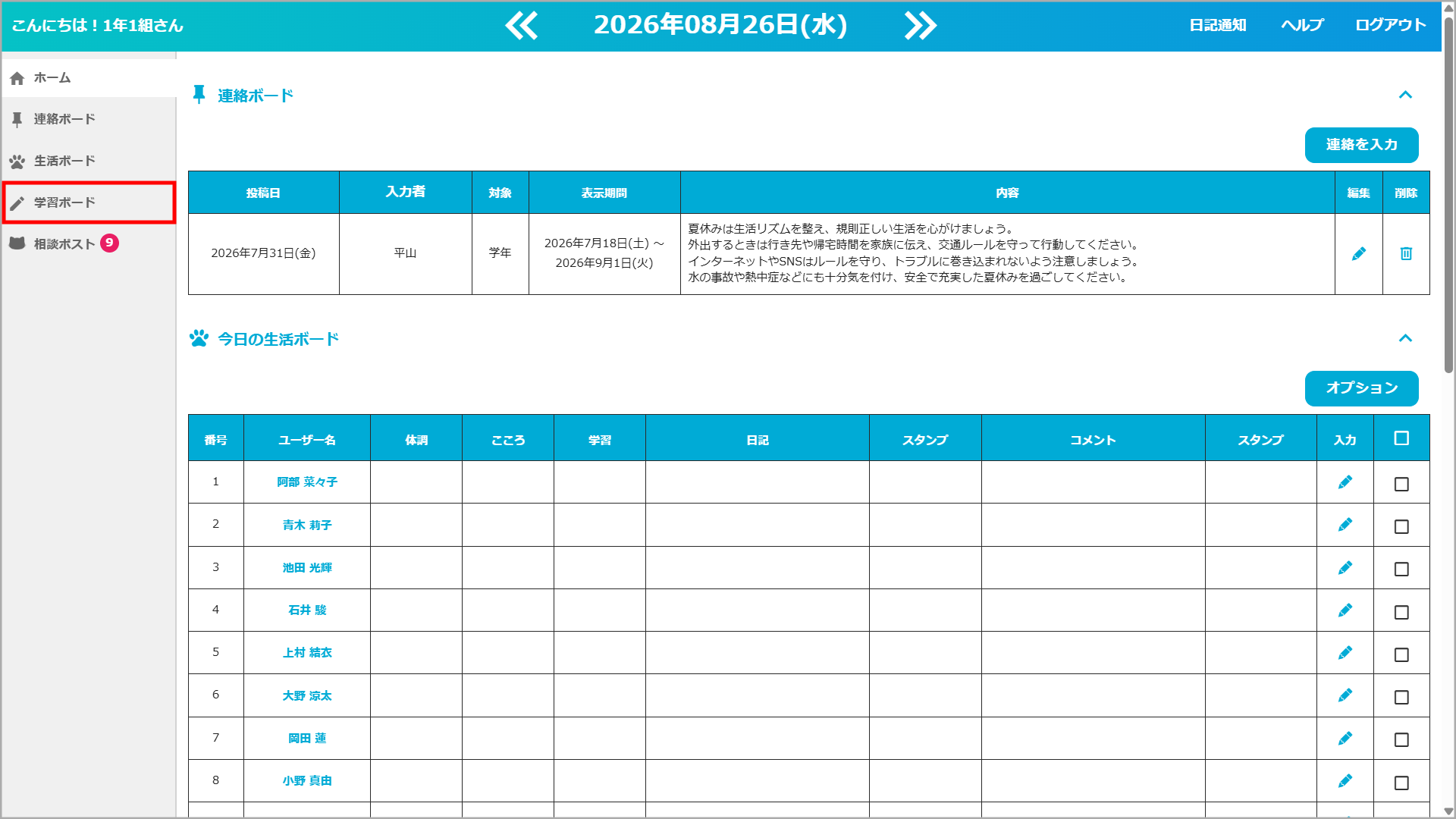Collapse the 連絡ボード section chevron
The height and width of the screenshot is (819, 1456).
coord(1405,95)
